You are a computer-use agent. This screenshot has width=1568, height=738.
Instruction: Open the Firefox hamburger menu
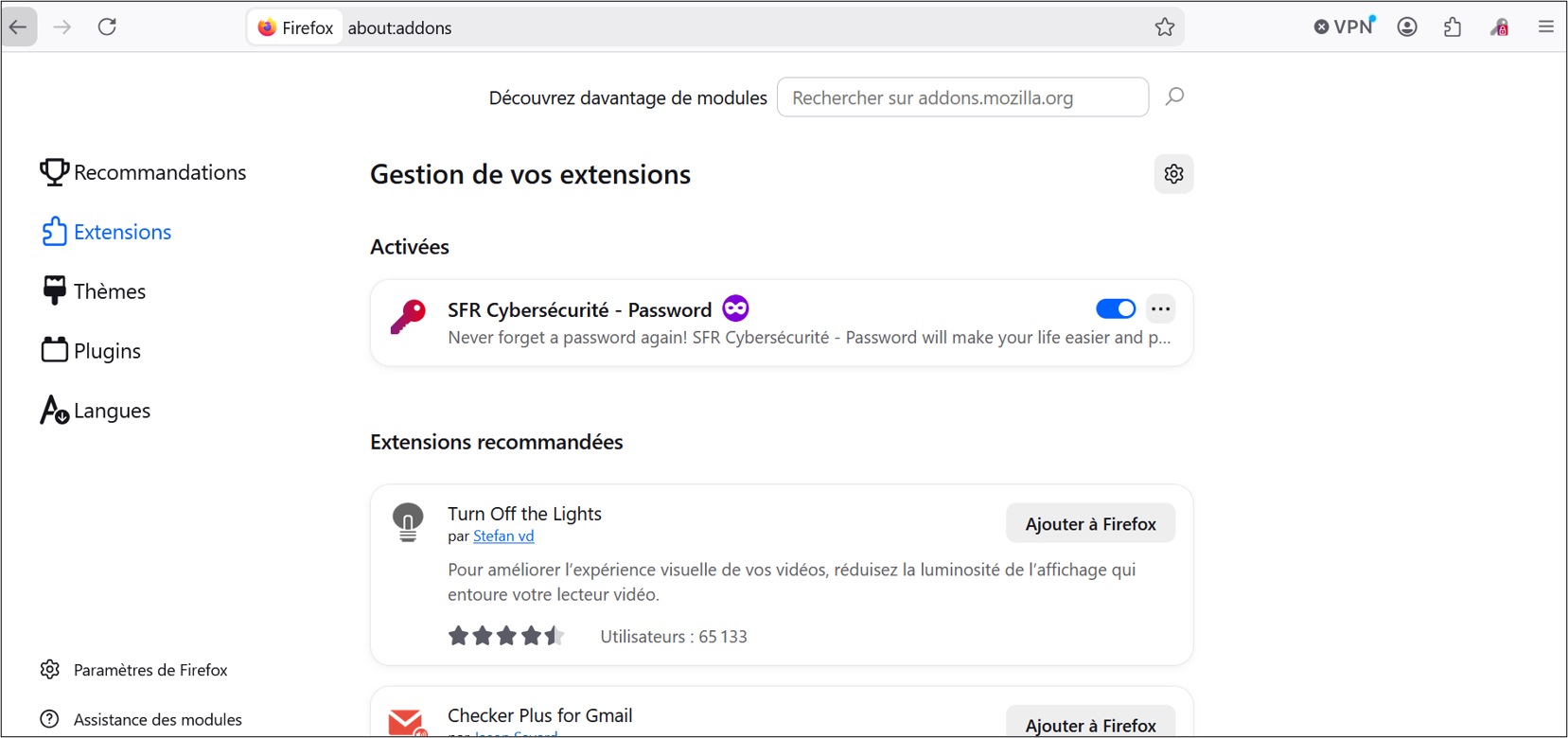tap(1546, 26)
